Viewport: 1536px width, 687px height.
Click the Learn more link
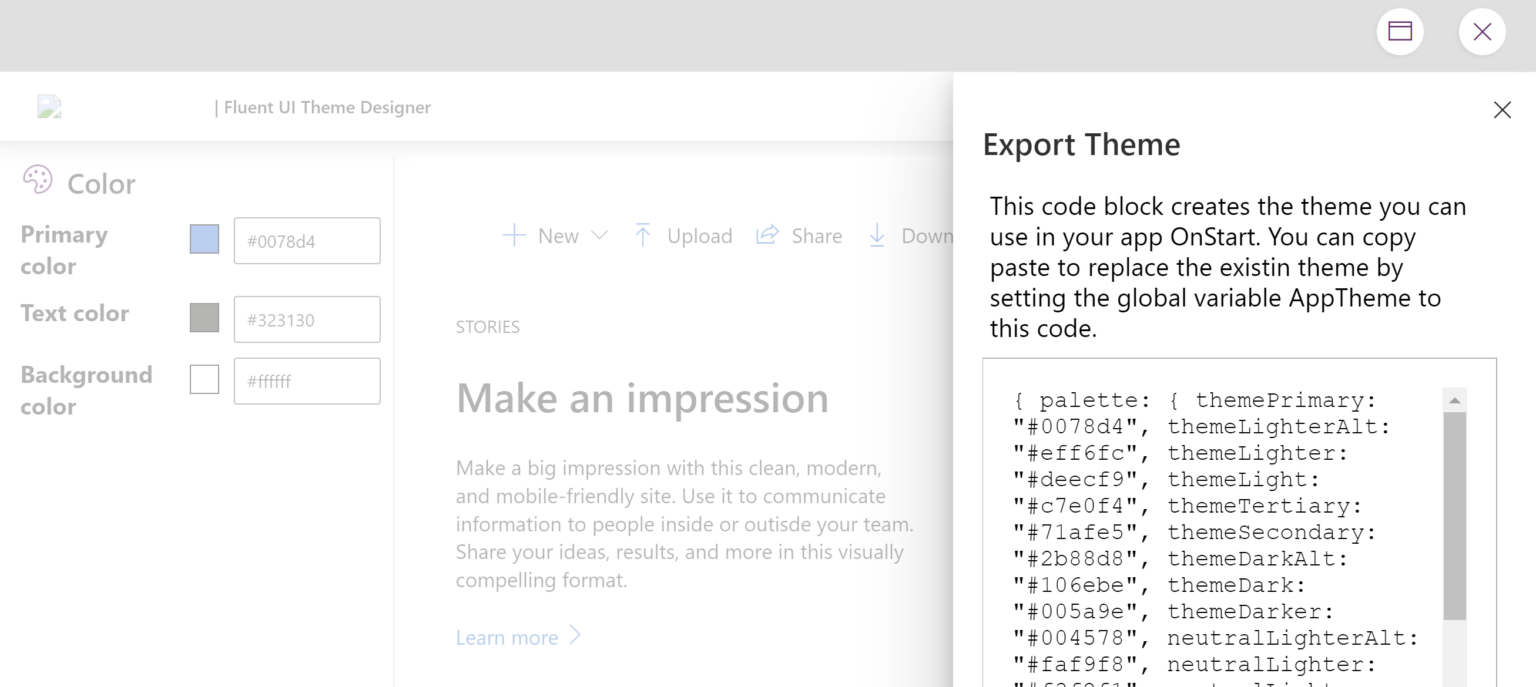click(507, 637)
